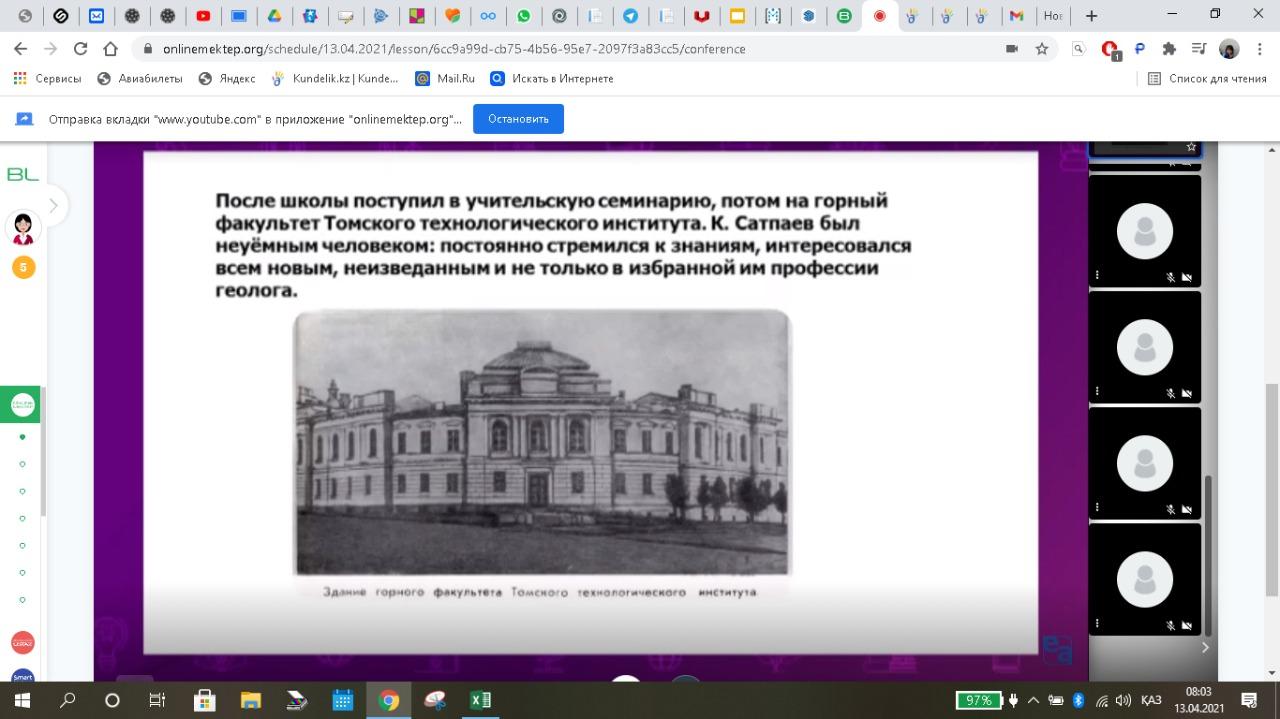Click the orange 5 badge in the sidebar
The height and width of the screenshot is (719, 1280).
23,267
